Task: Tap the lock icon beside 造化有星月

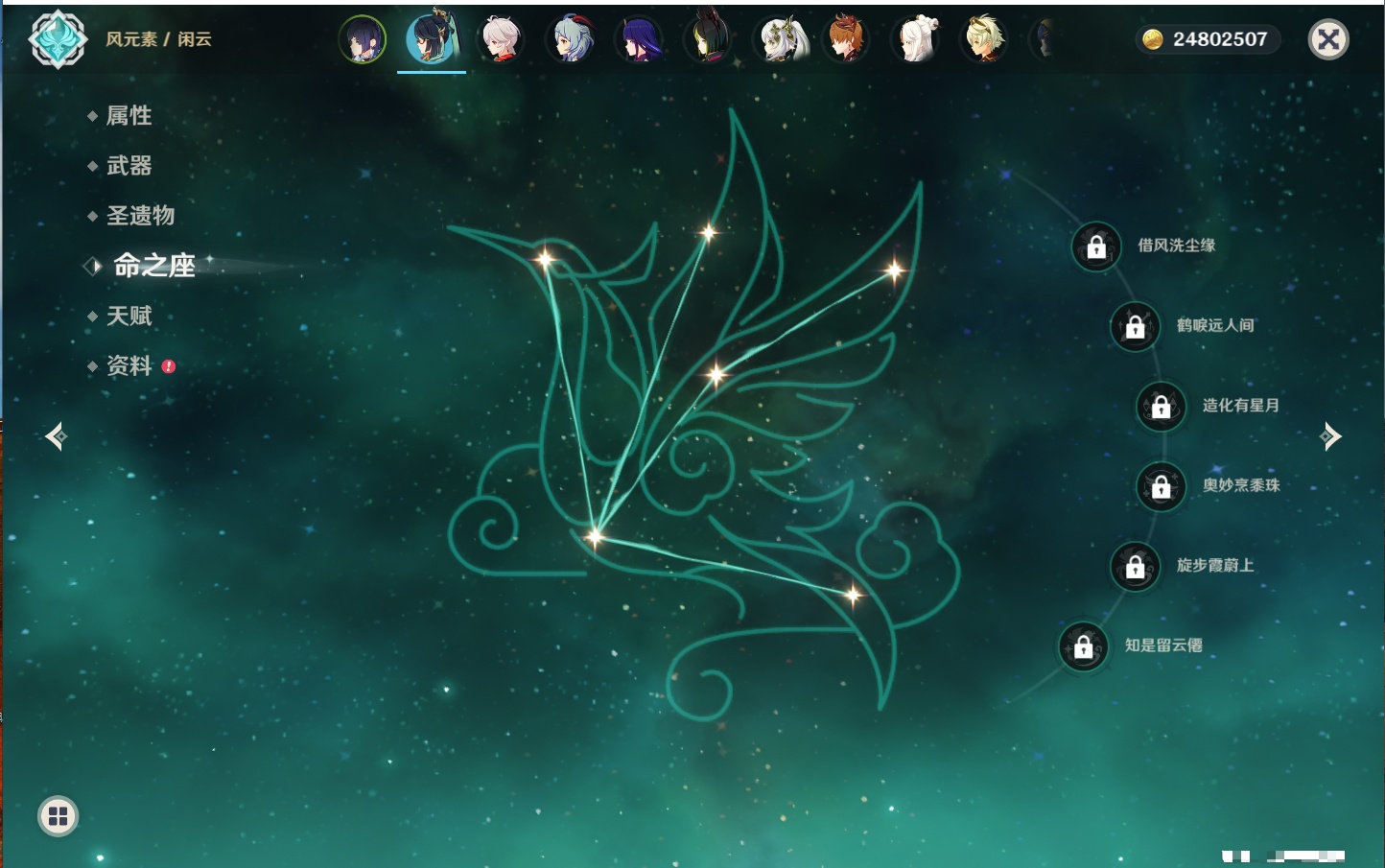Action: coord(1162,406)
